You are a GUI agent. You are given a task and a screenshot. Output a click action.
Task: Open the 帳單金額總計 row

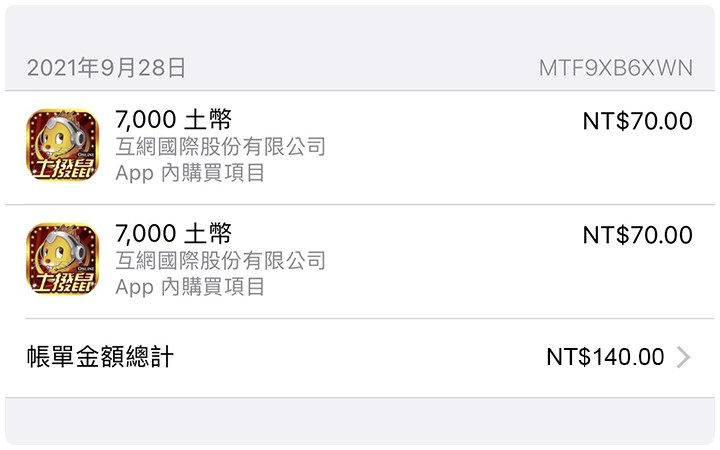point(360,358)
